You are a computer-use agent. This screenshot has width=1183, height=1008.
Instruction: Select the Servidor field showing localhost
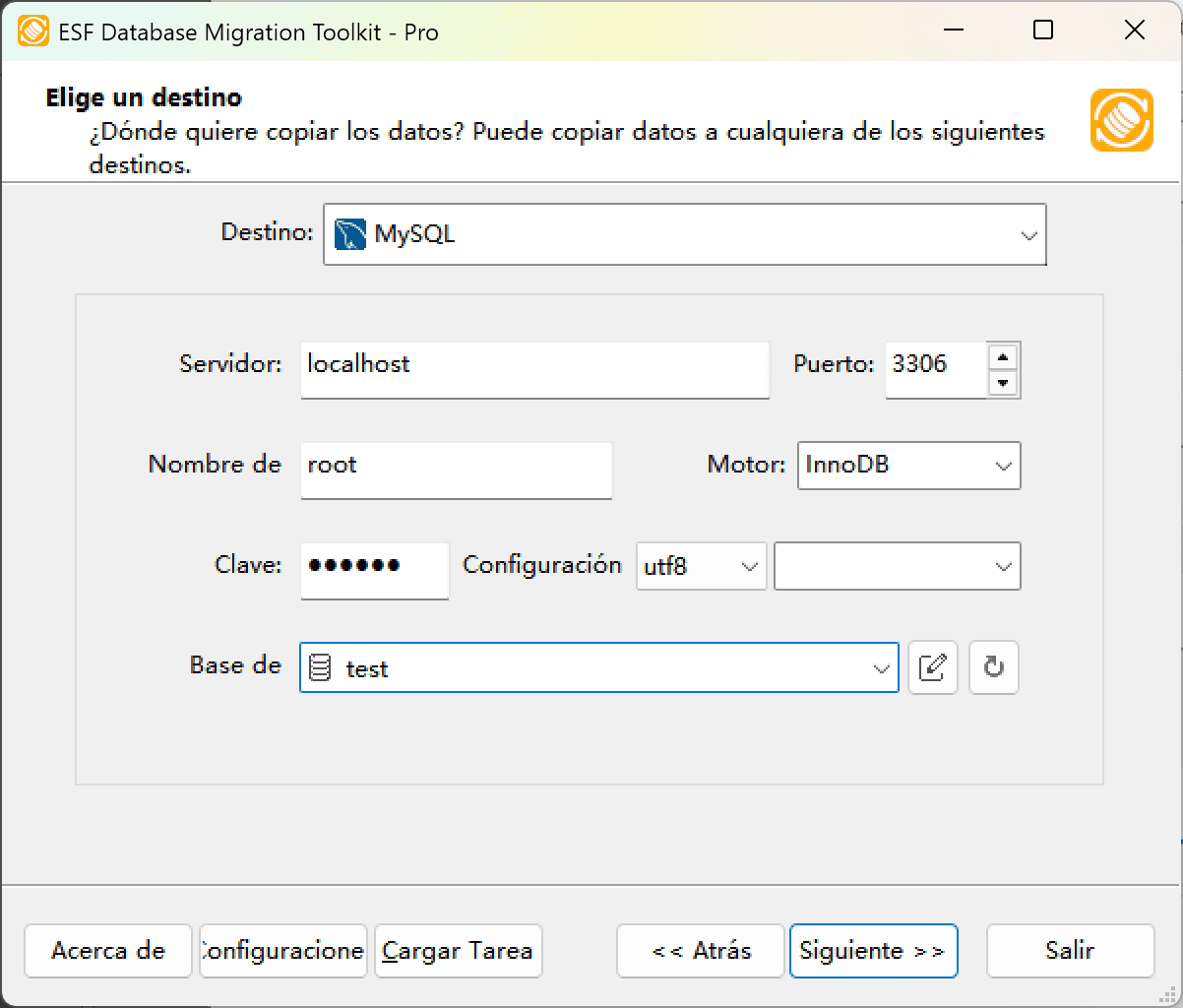(534, 369)
